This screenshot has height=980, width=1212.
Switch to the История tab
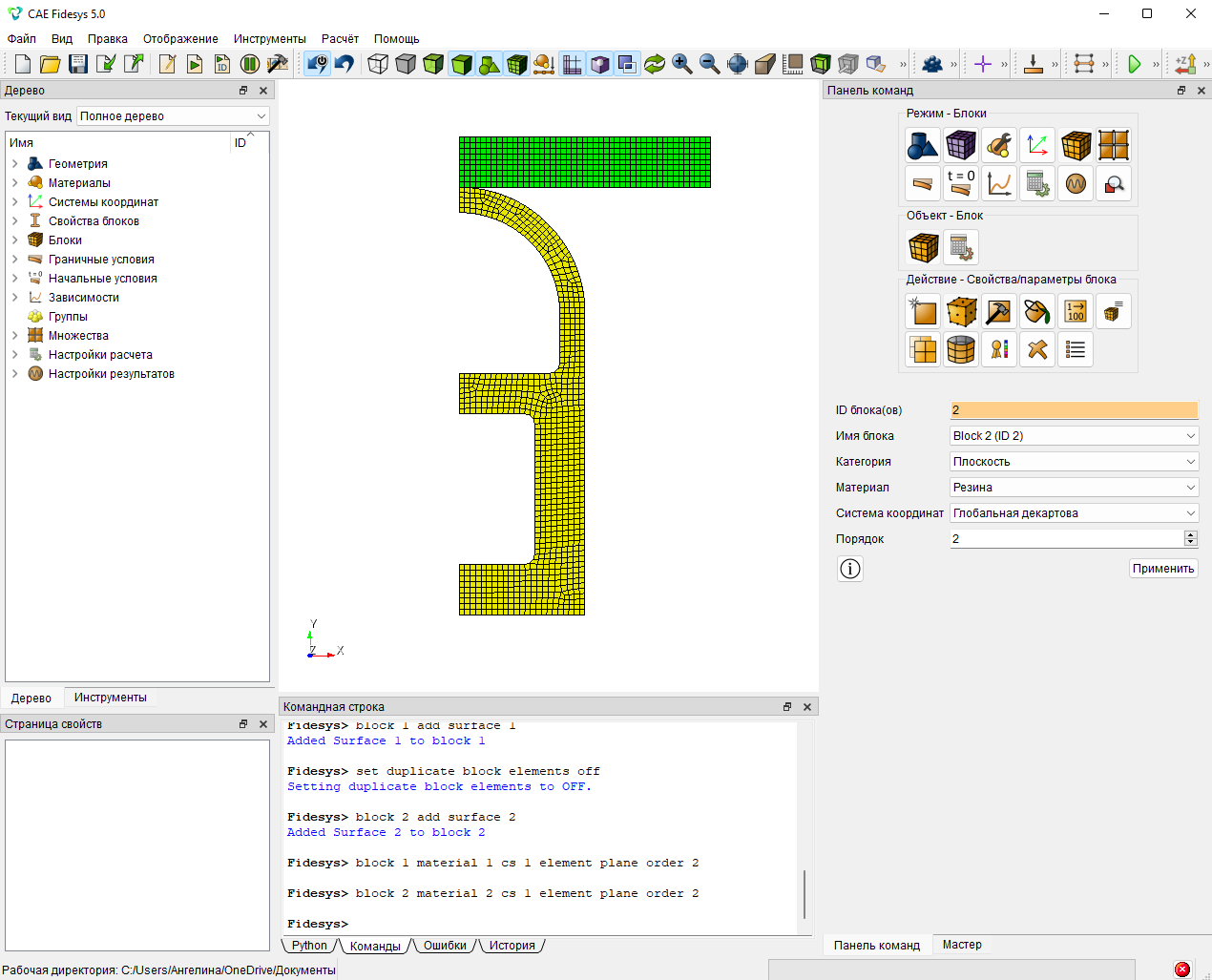click(512, 946)
